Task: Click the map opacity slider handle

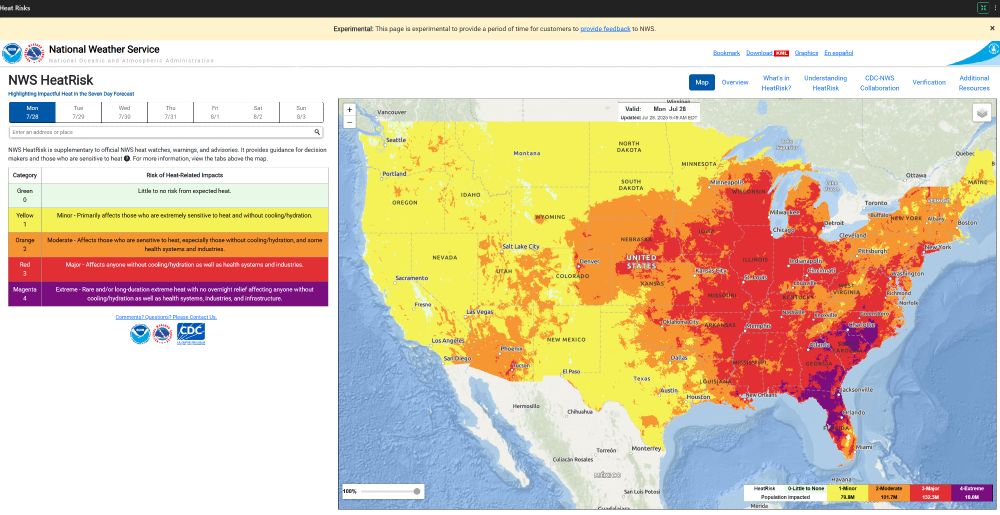Action: [416, 491]
